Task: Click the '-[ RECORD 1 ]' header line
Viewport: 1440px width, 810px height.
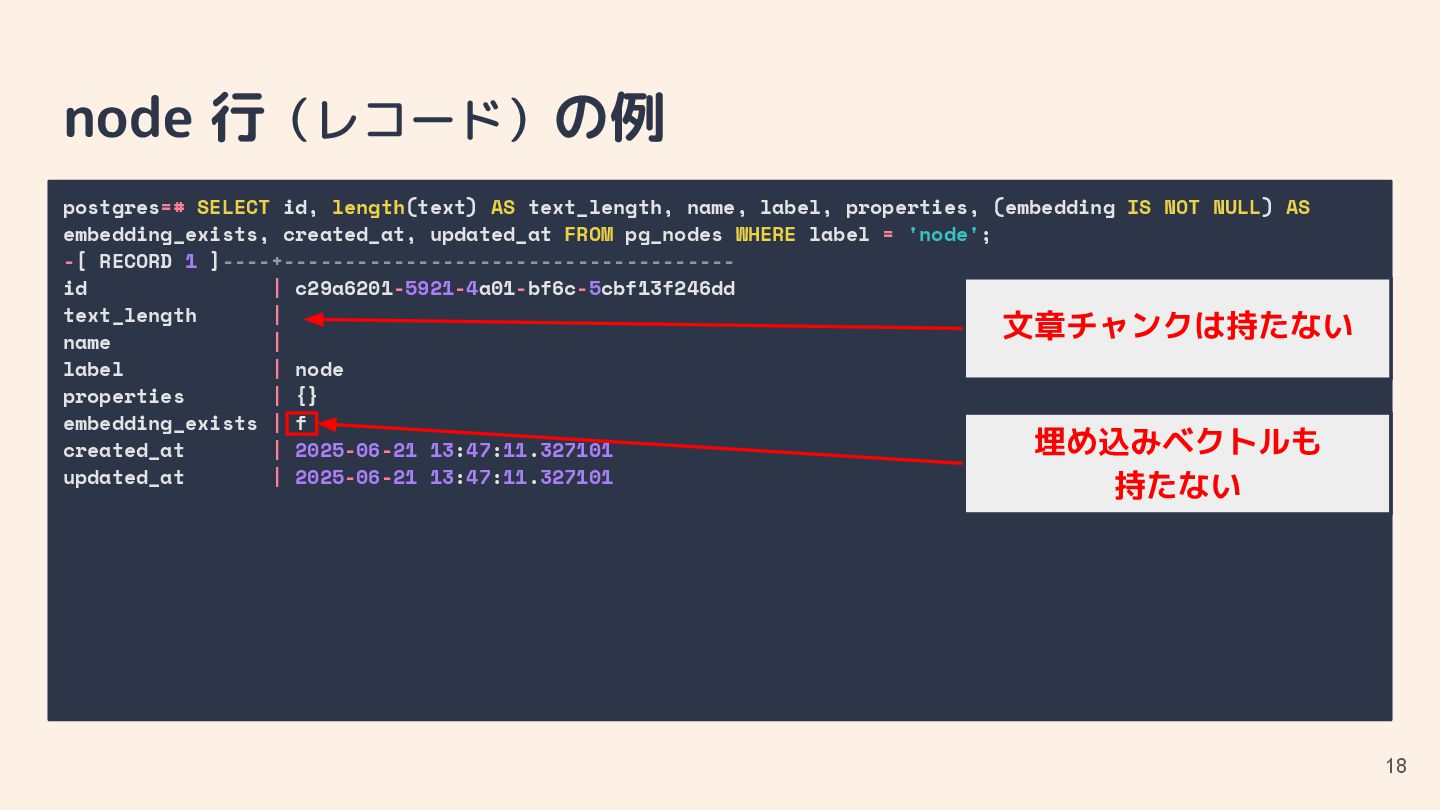Action: pos(399,261)
